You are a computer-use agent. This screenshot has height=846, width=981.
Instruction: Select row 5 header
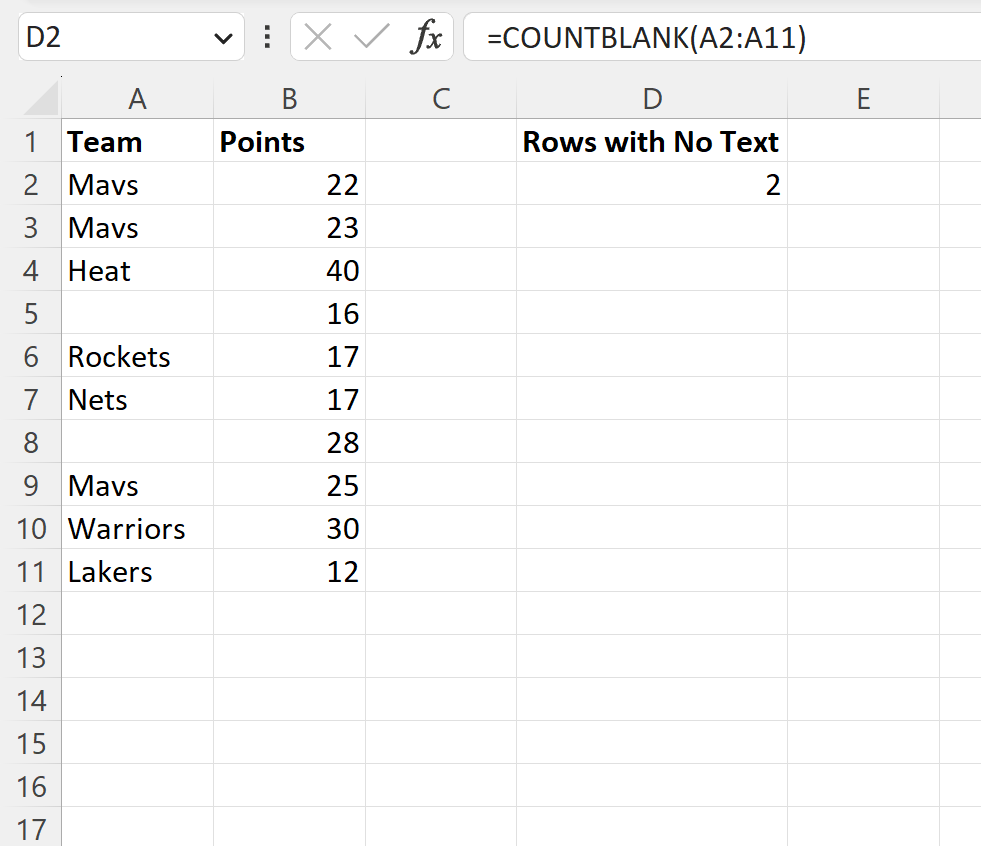pyautogui.click(x=31, y=314)
